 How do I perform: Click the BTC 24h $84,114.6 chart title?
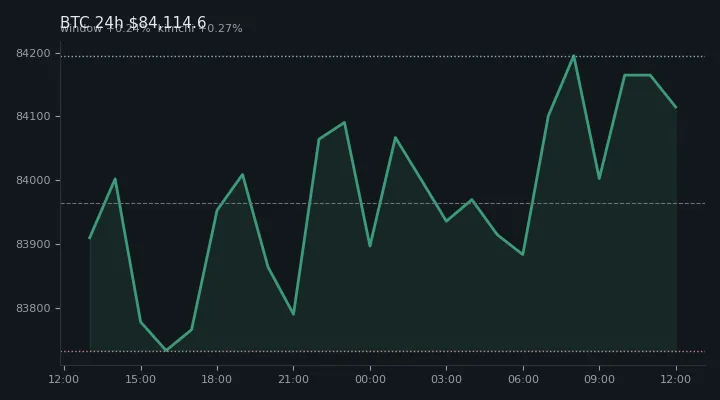(x=133, y=22)
